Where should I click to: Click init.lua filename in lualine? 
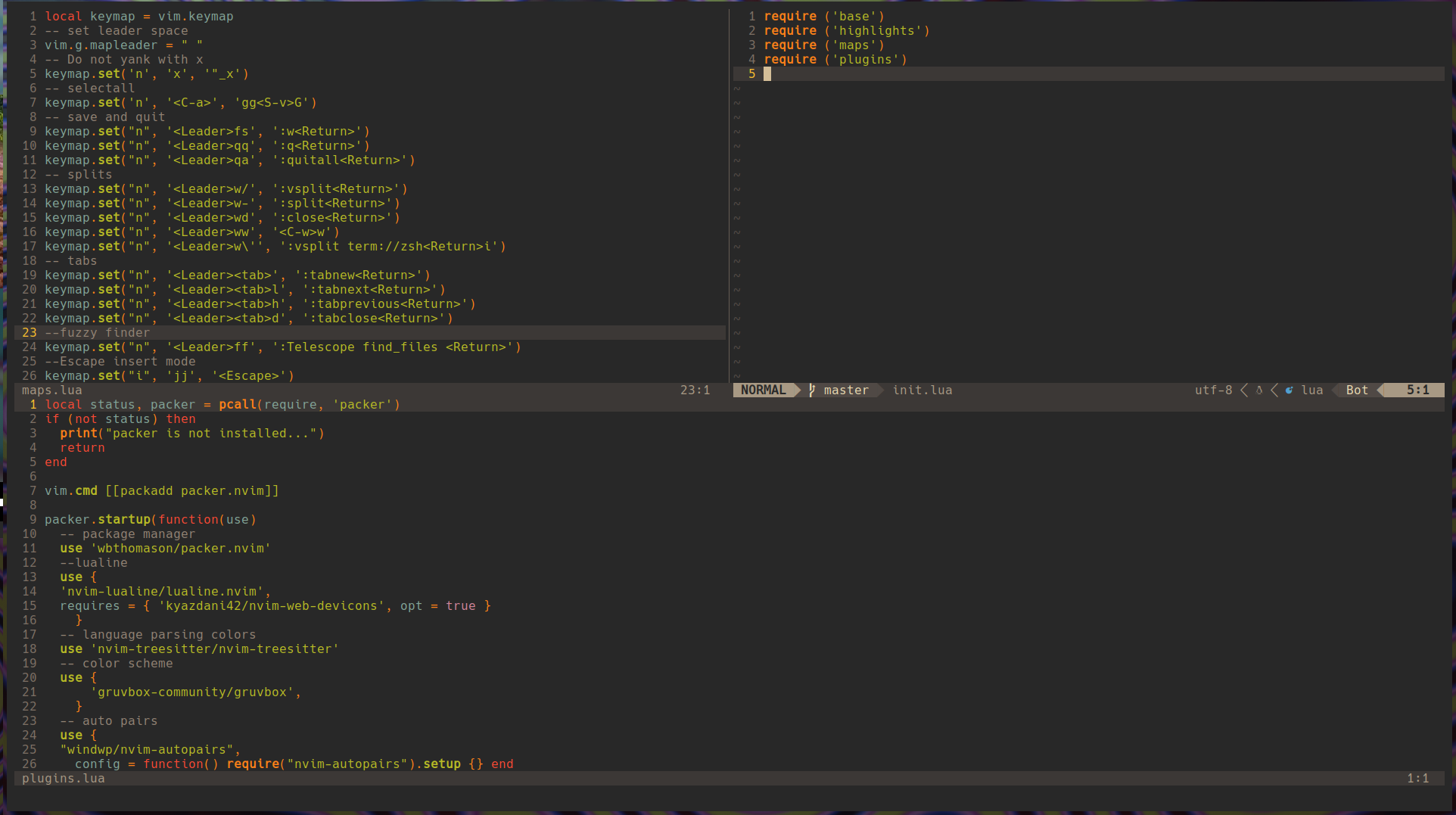click(x=922, y=390)
